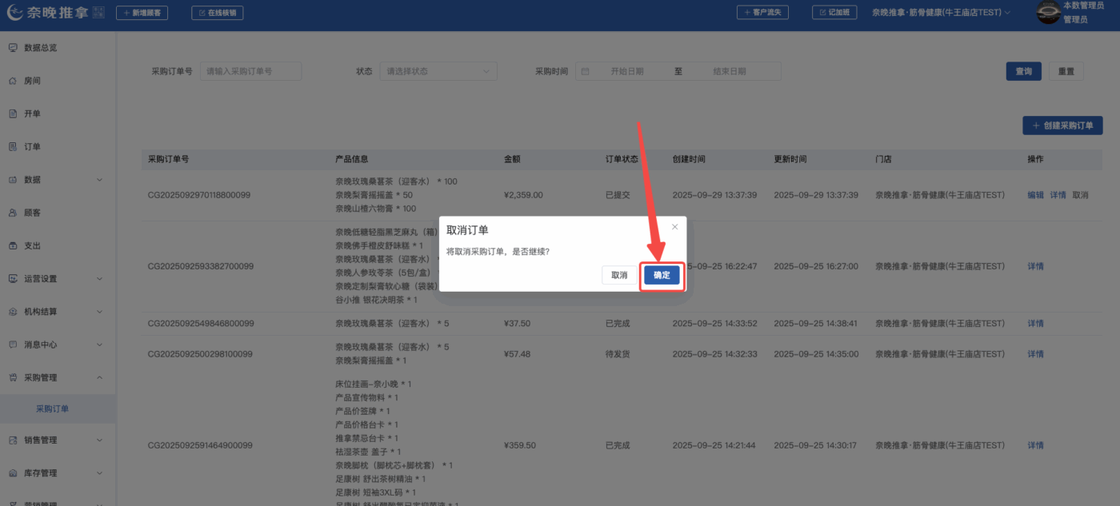Click the 订单状态 column header
Image resolution: width=1120 pixels, height=506 pixels.
point(621,159)
